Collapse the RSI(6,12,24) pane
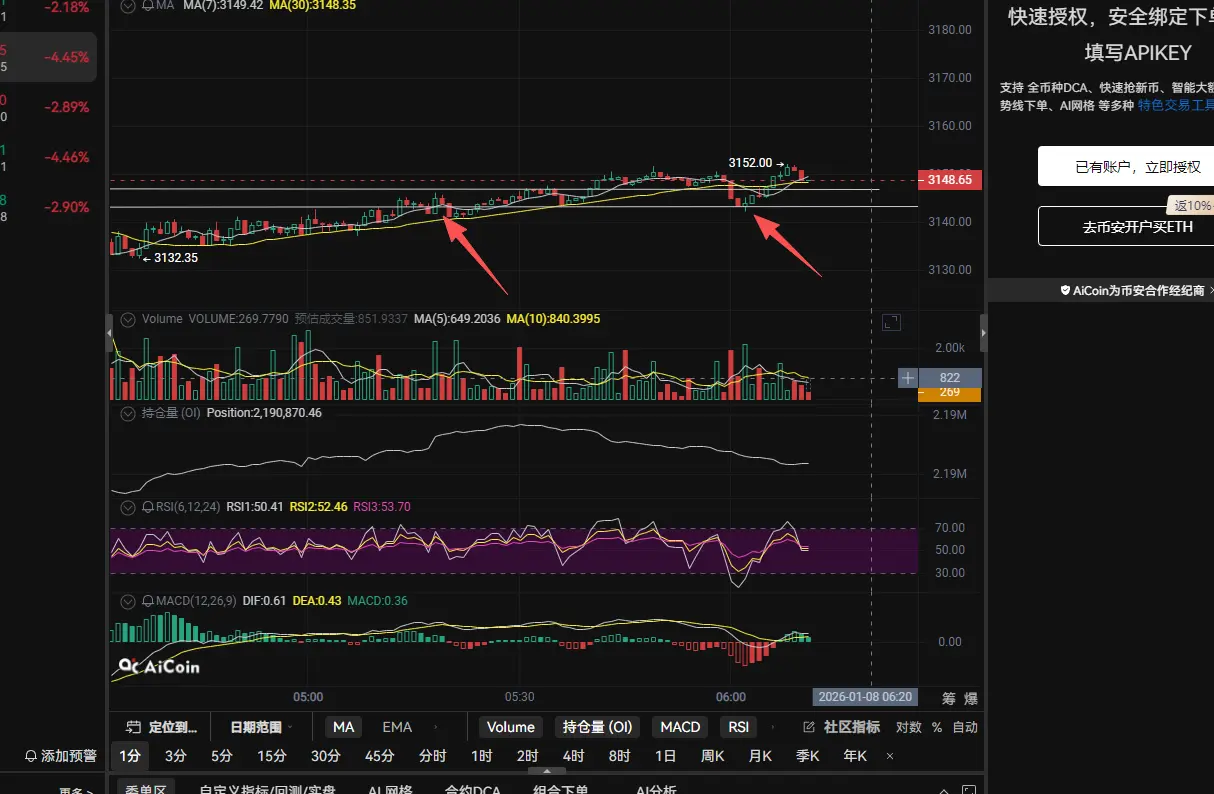Viewport: 1214px width, 794px height. point(128,507)
